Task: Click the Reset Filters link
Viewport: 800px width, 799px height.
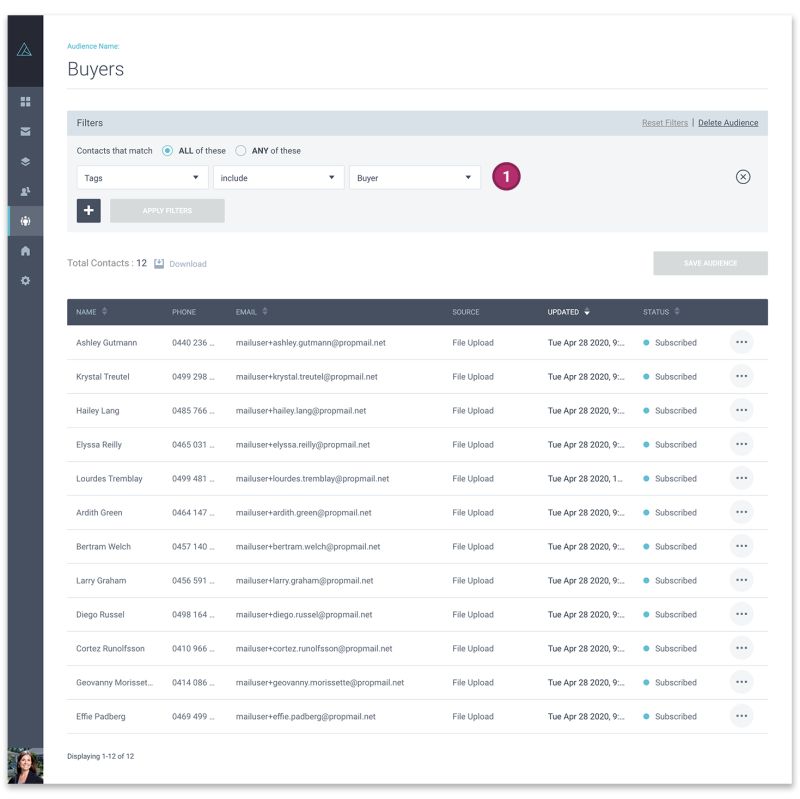Action: click(666, 122)
